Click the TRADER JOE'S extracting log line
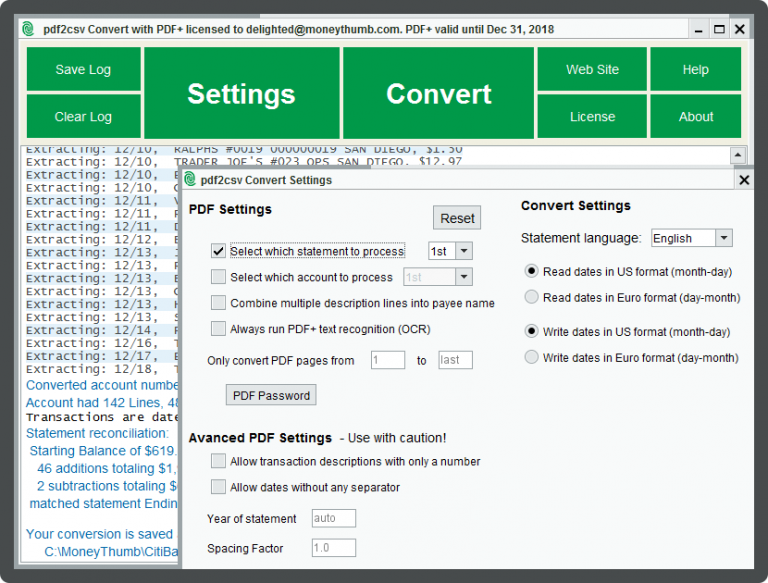768x583 pixels. [x=244, y=162]
